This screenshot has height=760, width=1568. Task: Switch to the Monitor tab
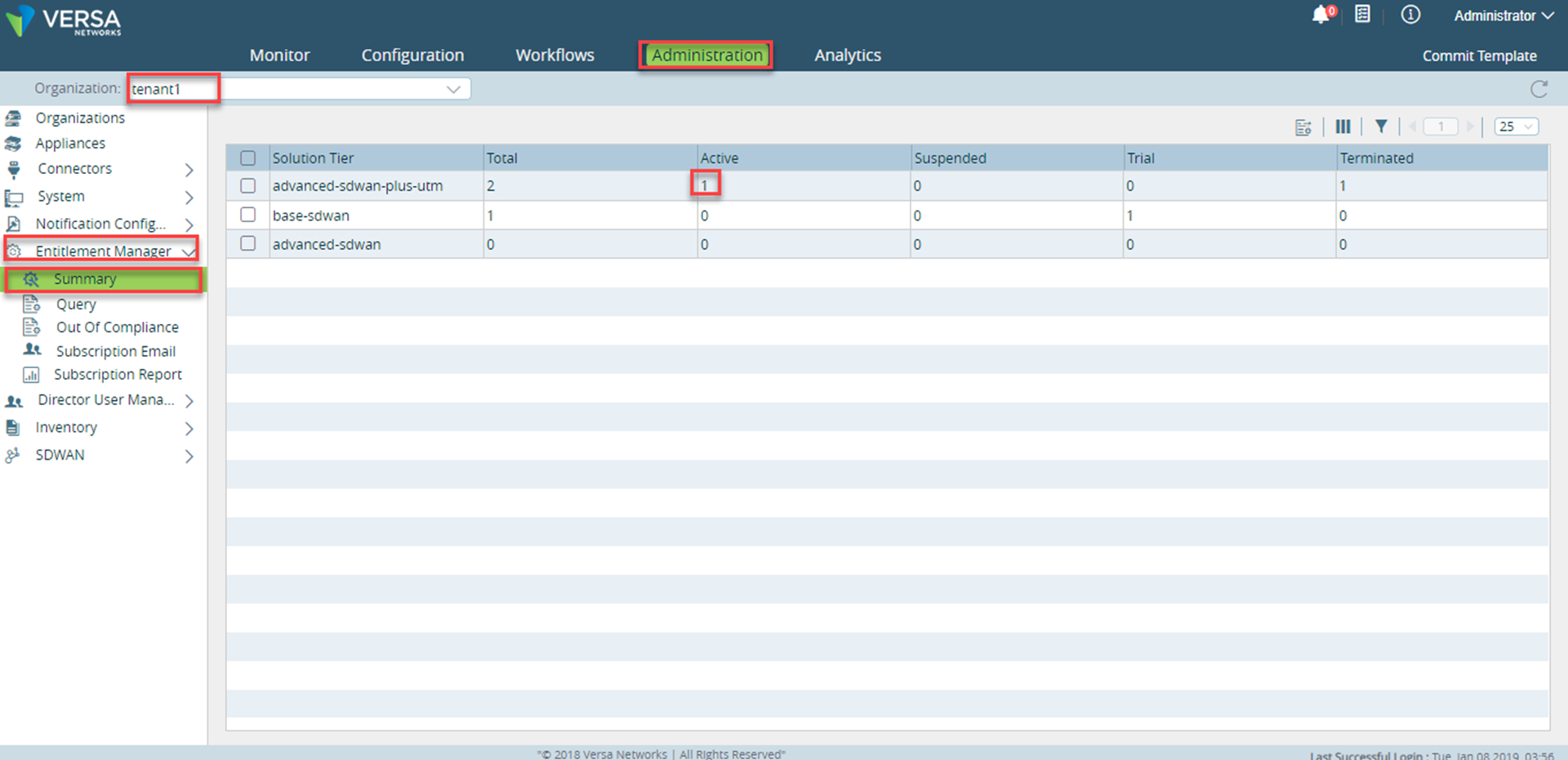[279, 56]
